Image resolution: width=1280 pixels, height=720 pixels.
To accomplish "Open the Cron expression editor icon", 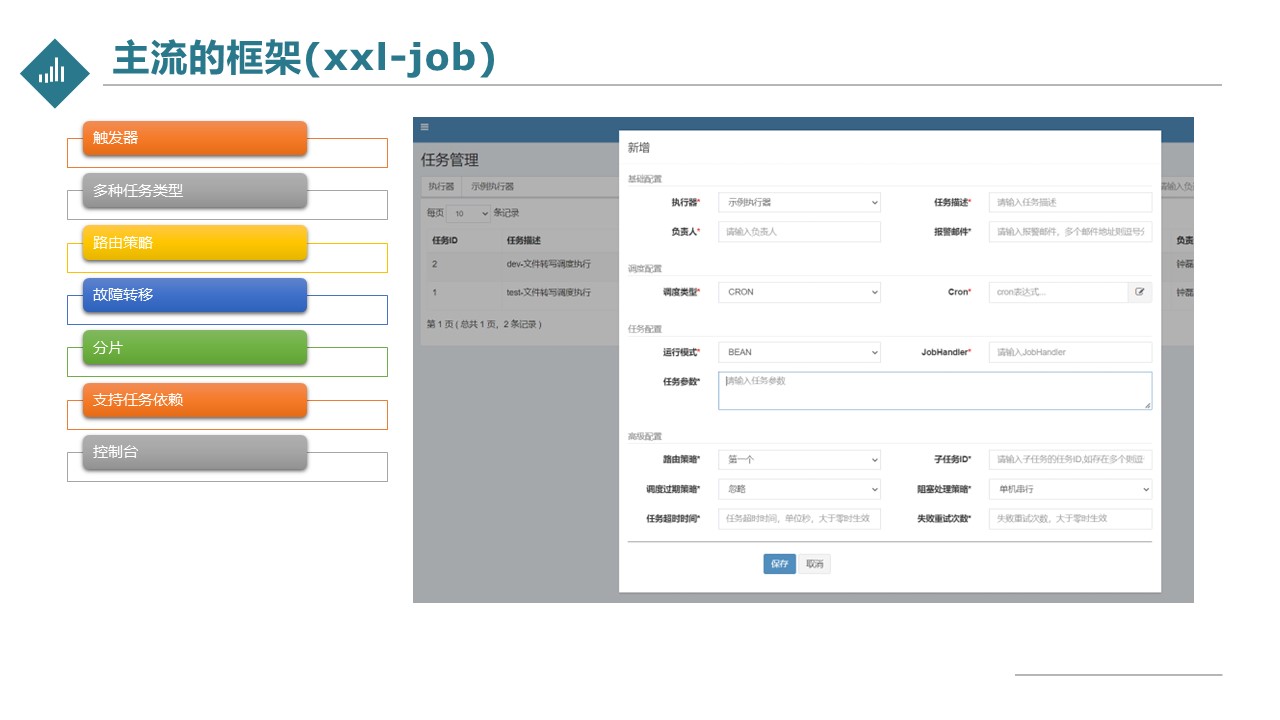I will click(x=1140, y=292).
